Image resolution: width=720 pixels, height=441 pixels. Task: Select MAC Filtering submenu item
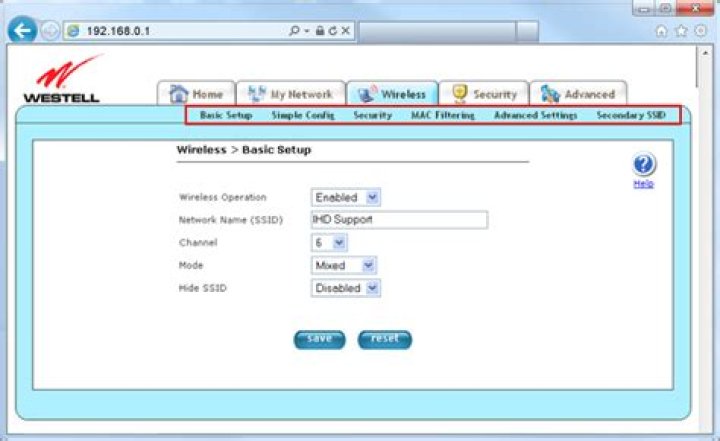pyautogui.click(x=442, y=116)
